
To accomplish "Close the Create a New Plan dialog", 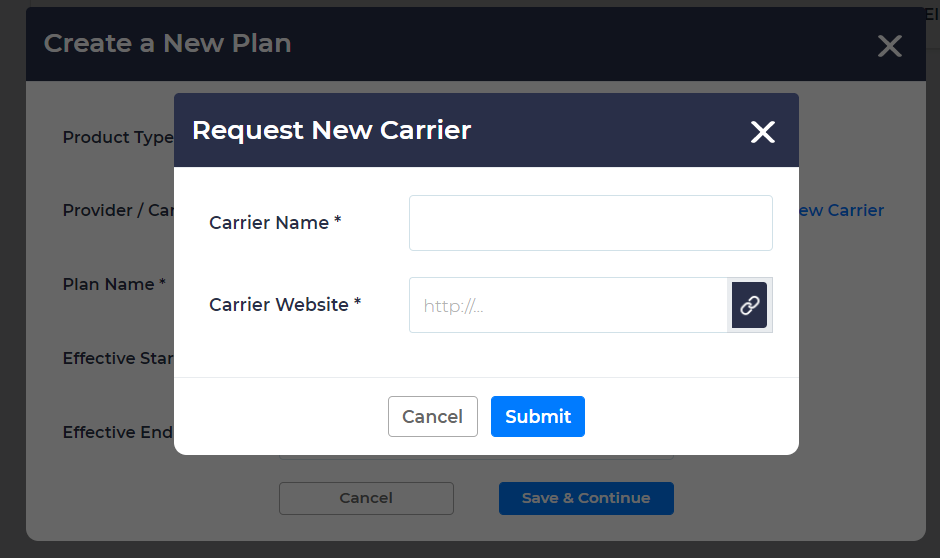I will coord(889,46).
